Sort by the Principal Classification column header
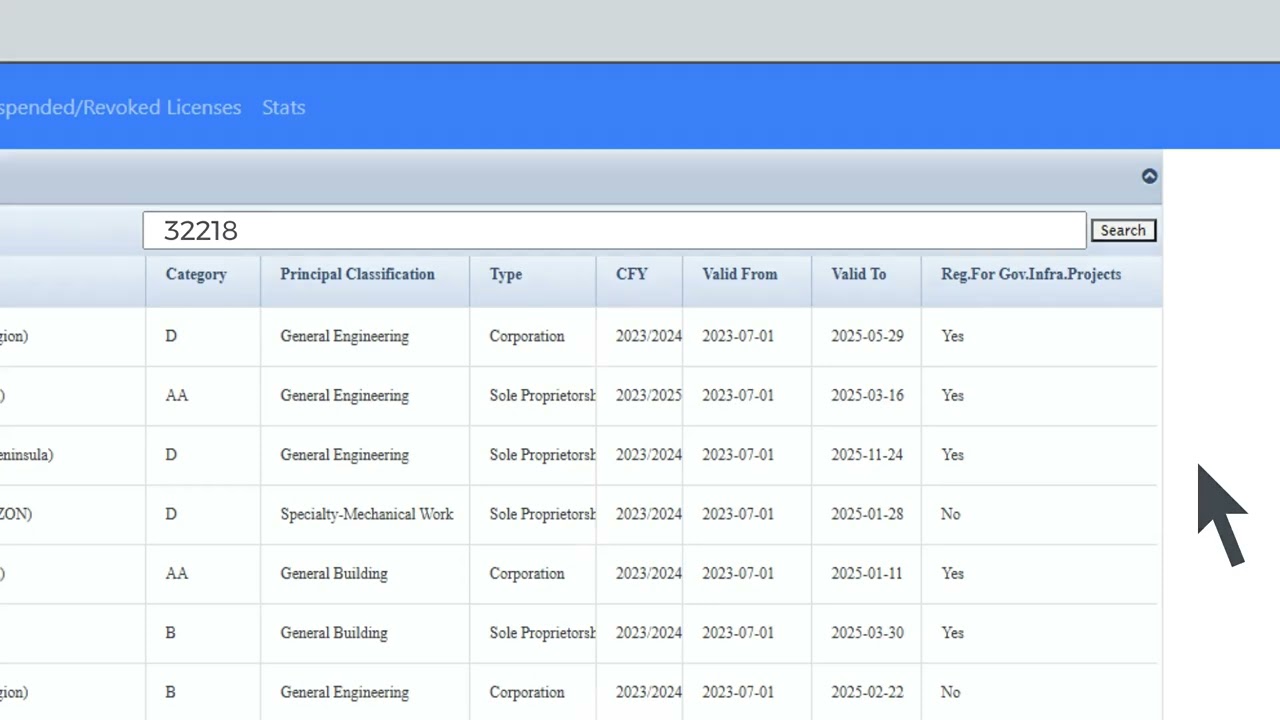The image size is (1280, 720). click(357, 274)
